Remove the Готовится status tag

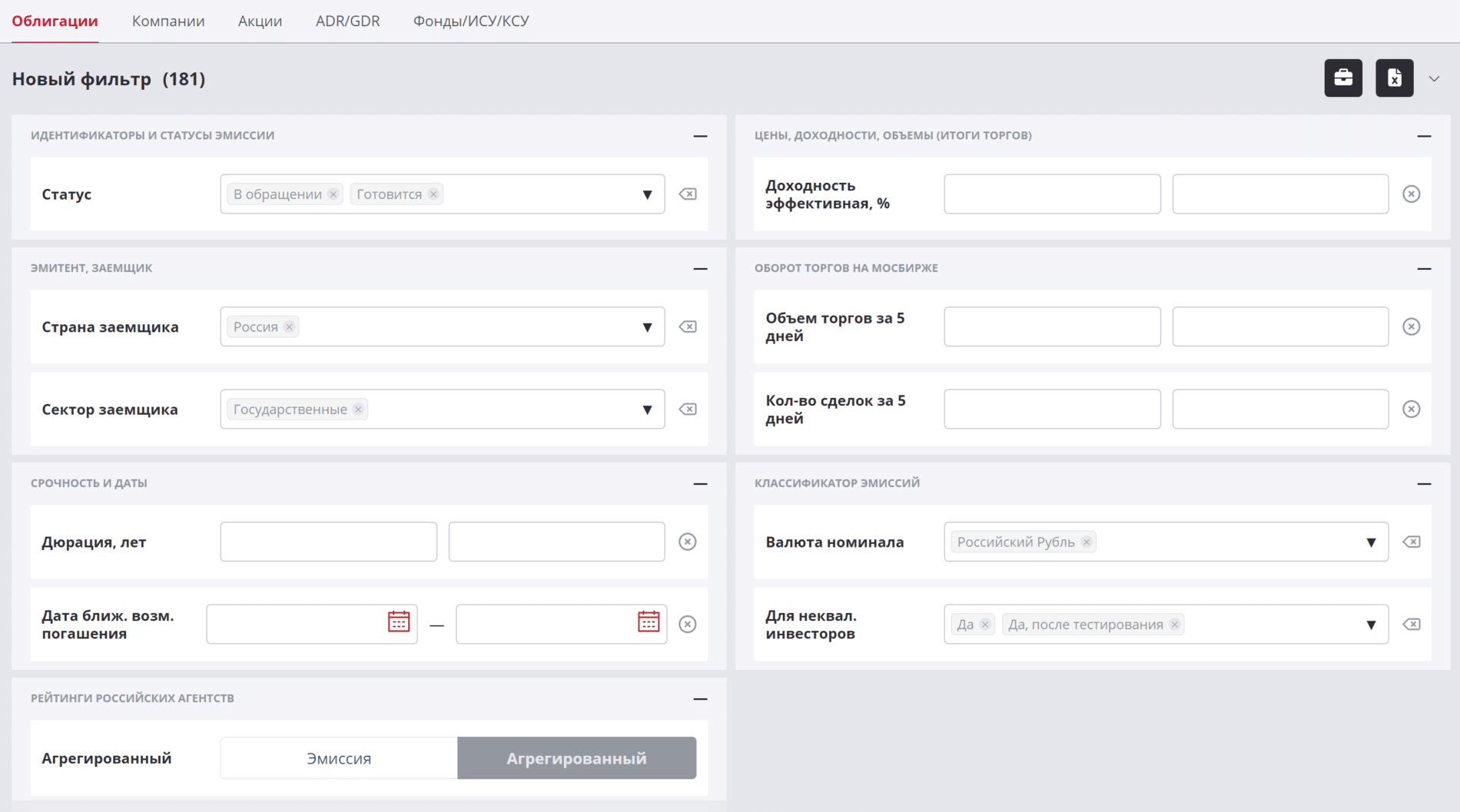click(x=433, y=194)
